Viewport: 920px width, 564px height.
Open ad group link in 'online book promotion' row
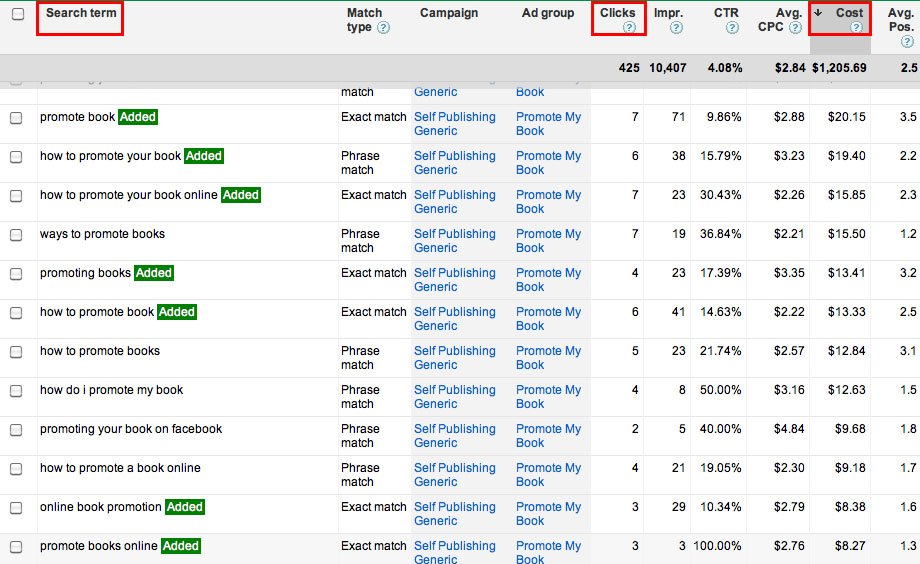(548, 514)
